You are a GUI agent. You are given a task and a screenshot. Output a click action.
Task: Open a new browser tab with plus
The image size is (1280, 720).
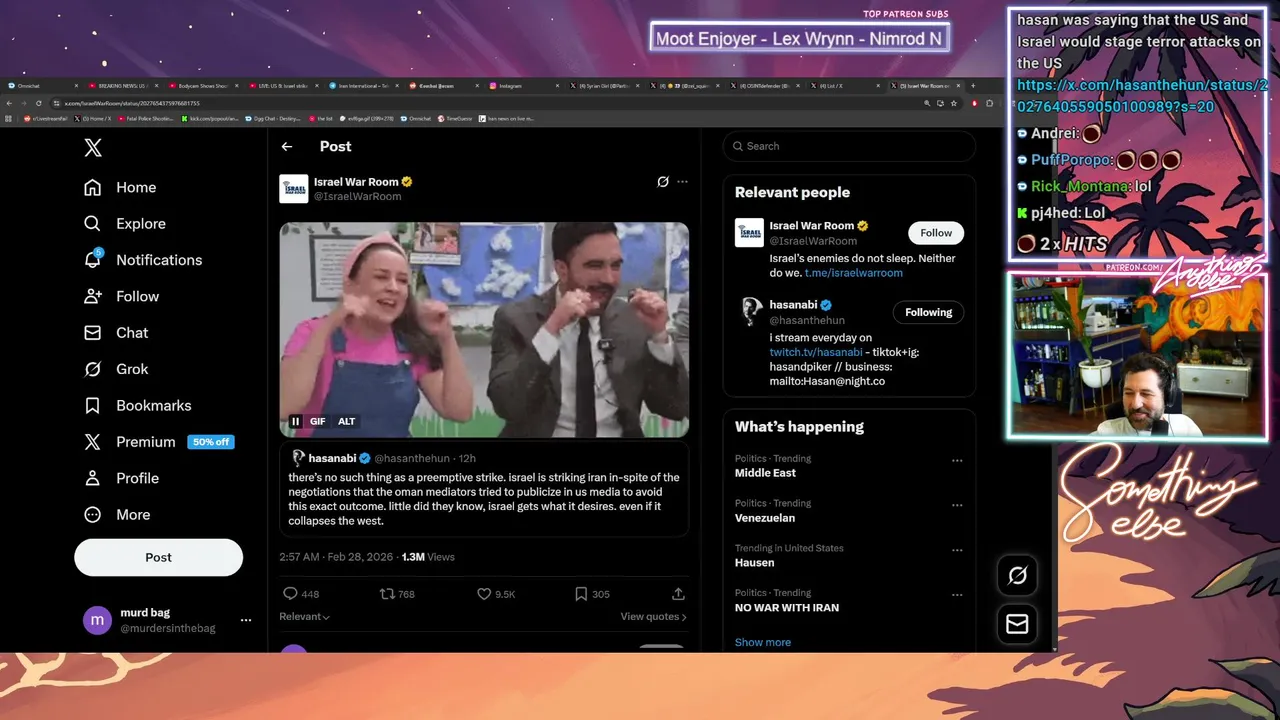tap(974, 86)
